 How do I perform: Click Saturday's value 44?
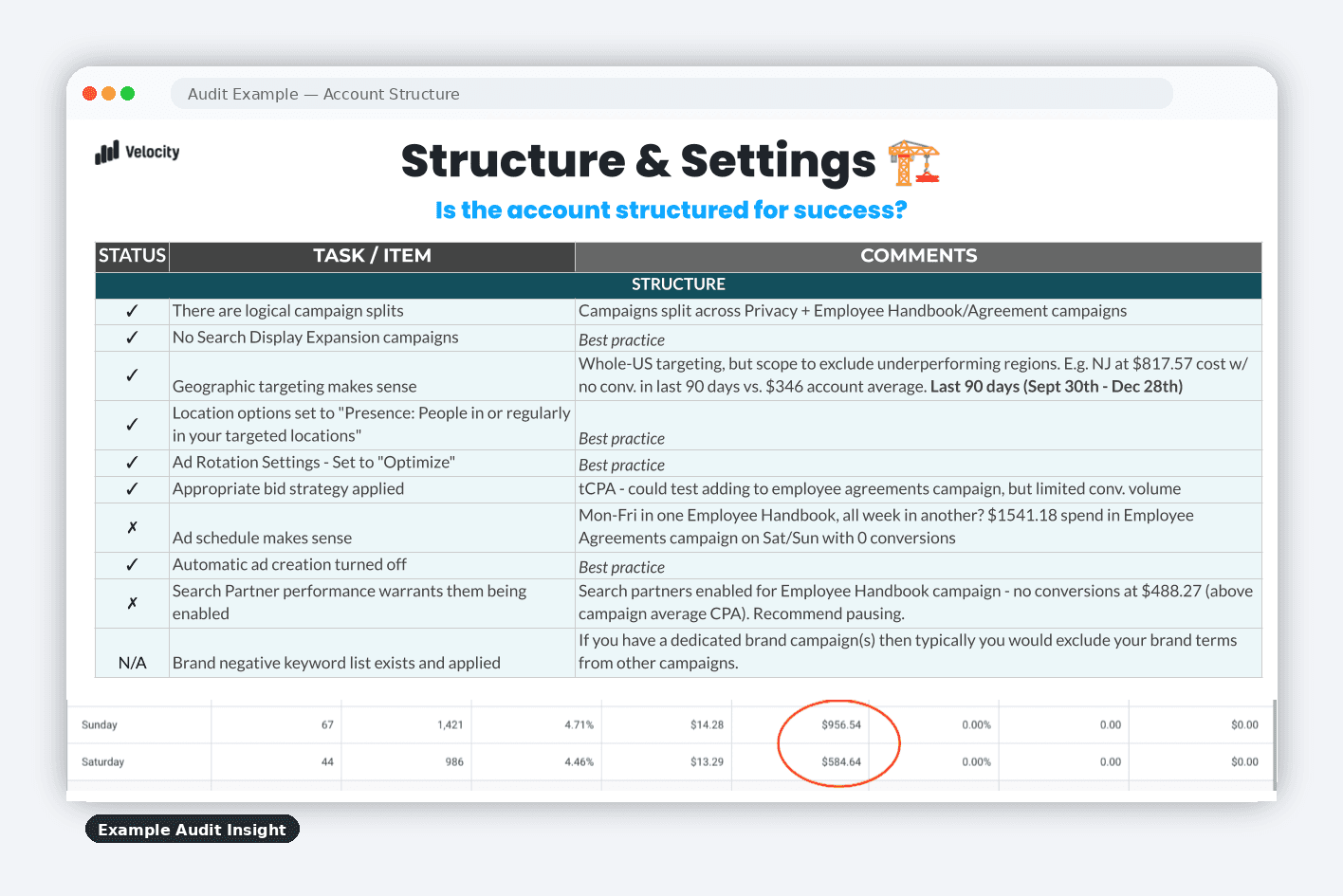pyautogui.click(x=327, y=762)
